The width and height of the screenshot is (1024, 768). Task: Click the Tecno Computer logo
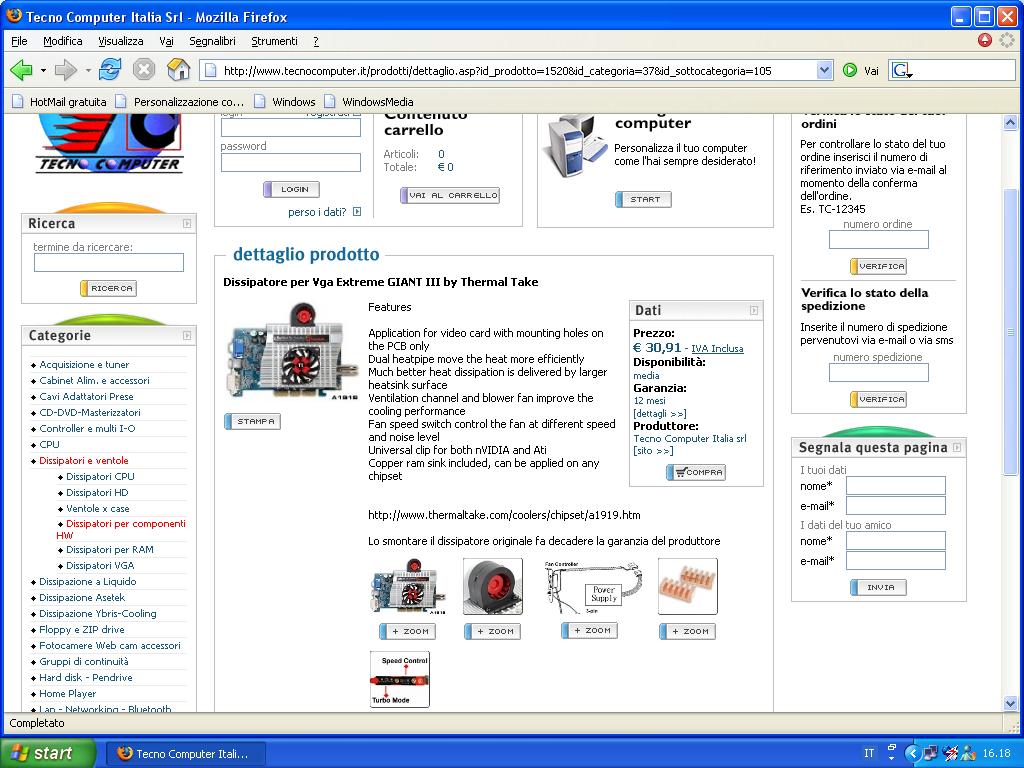110,144
